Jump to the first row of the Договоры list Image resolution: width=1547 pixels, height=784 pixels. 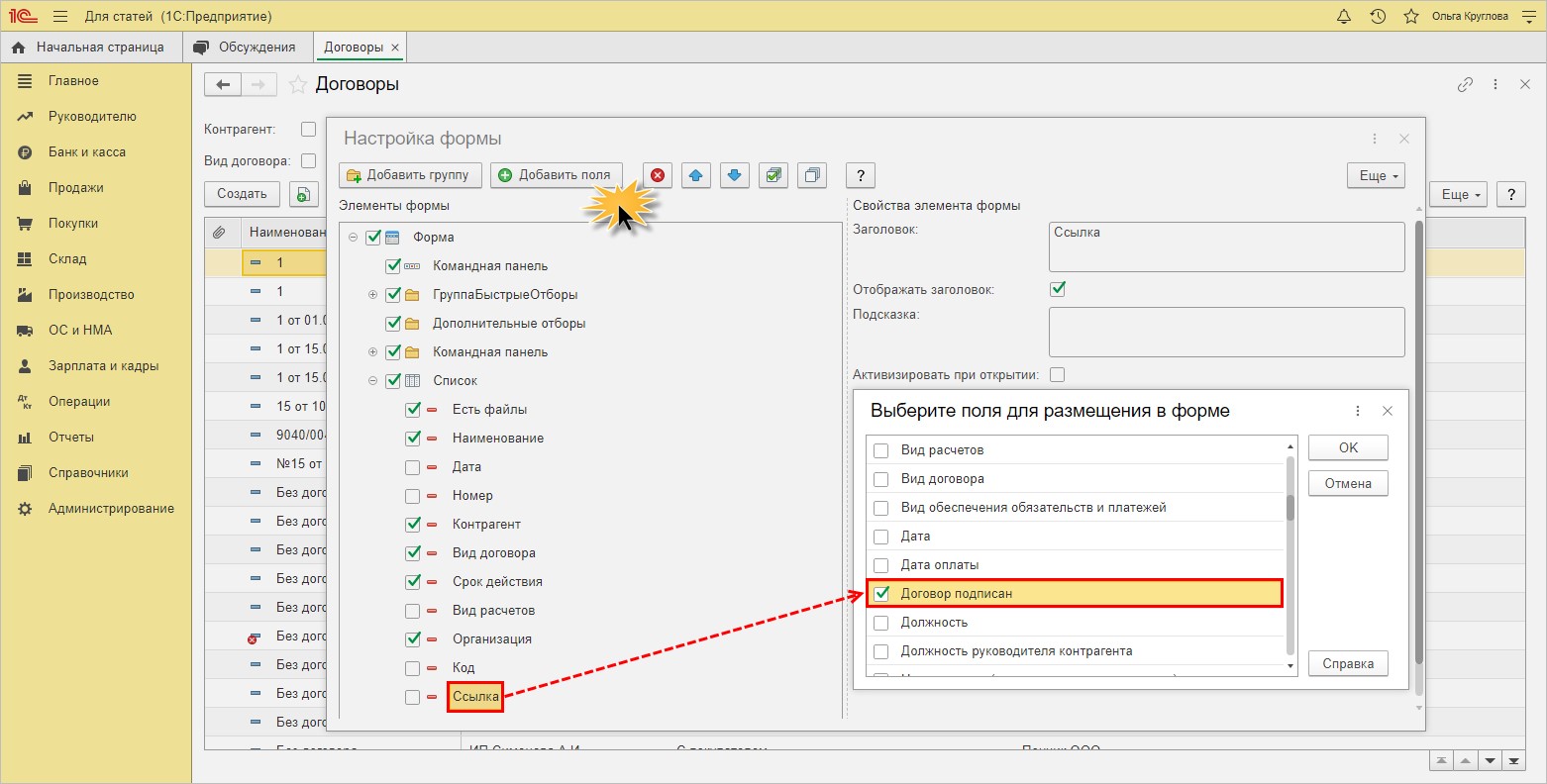[x=1442, y=760]
